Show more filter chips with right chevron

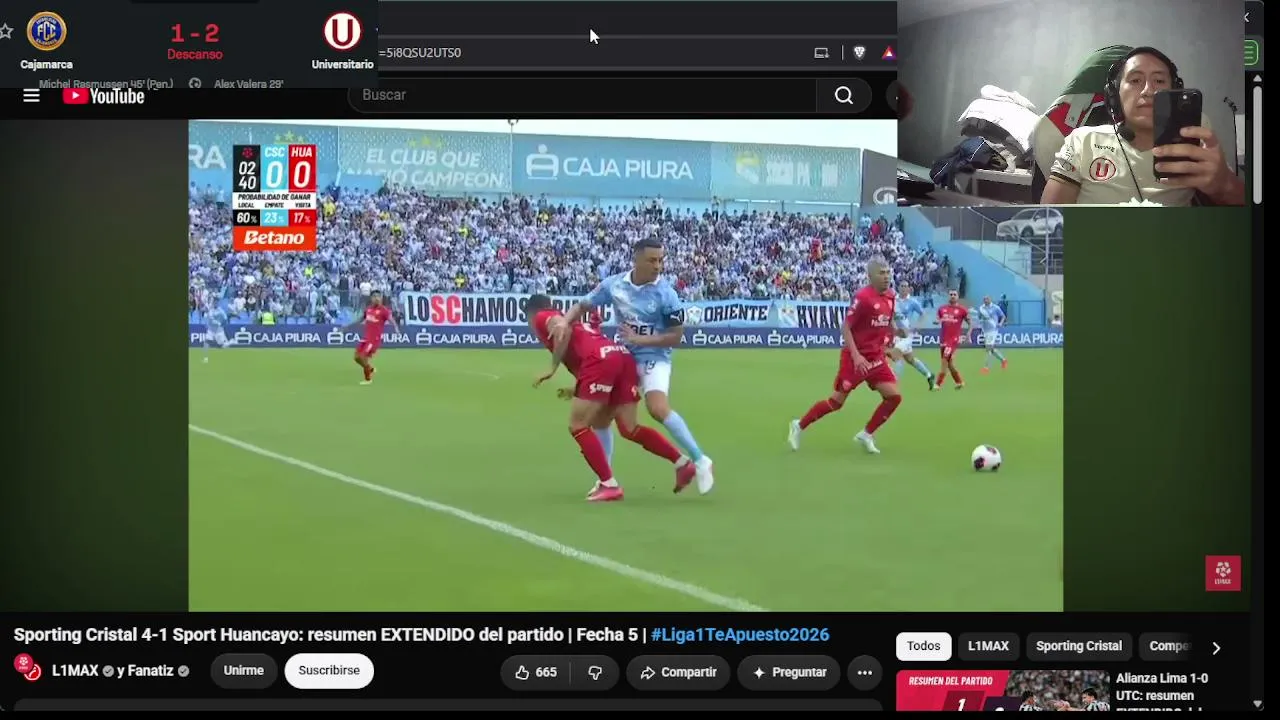pyautogui.click(x=1216, y=647)
